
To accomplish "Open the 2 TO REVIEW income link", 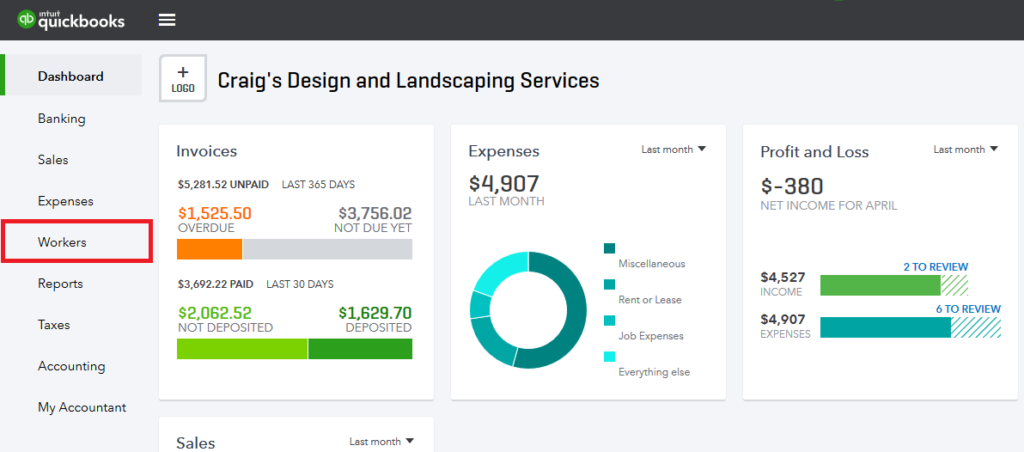I will 935,267.
